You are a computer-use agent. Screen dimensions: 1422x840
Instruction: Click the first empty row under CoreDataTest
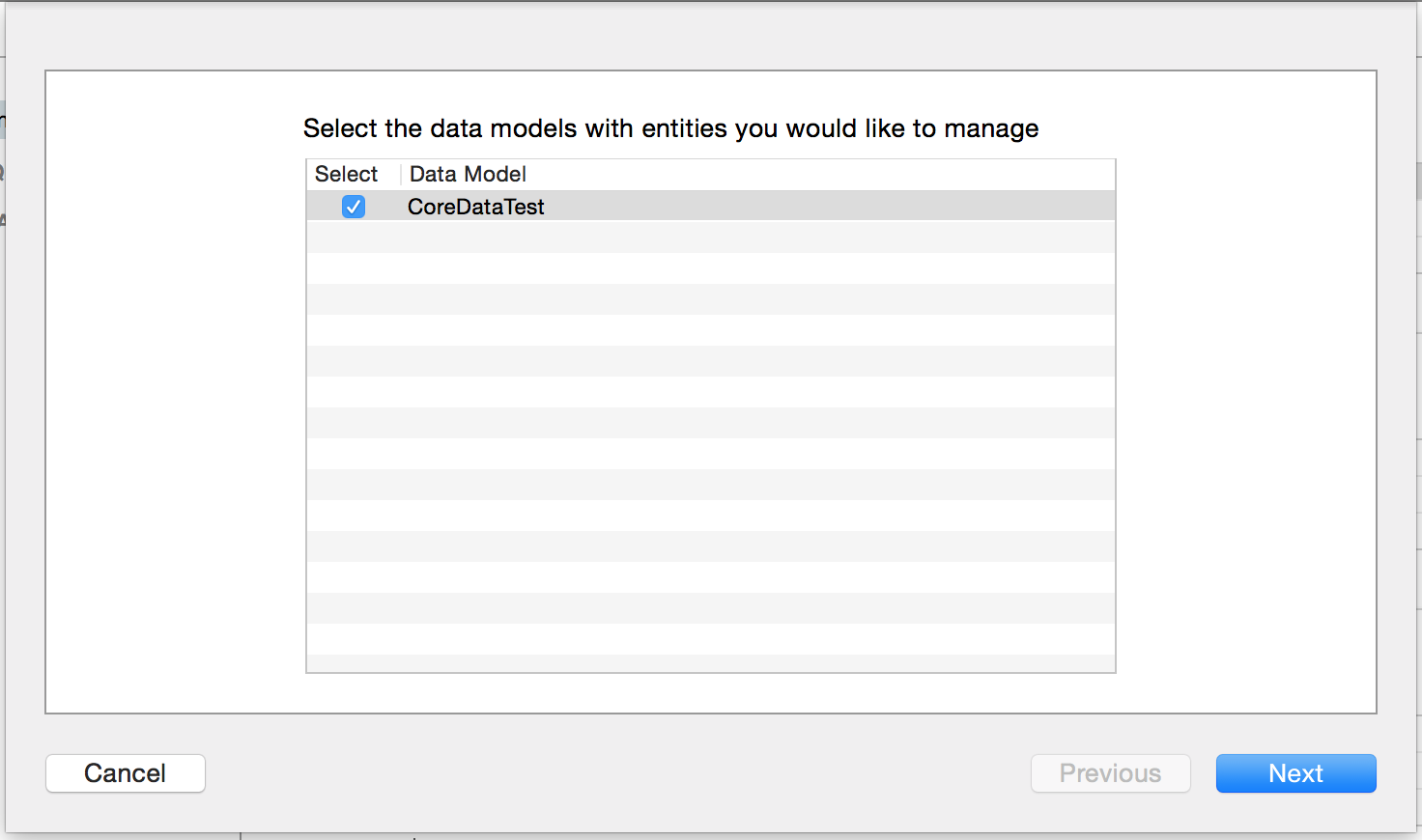[711, 238]
